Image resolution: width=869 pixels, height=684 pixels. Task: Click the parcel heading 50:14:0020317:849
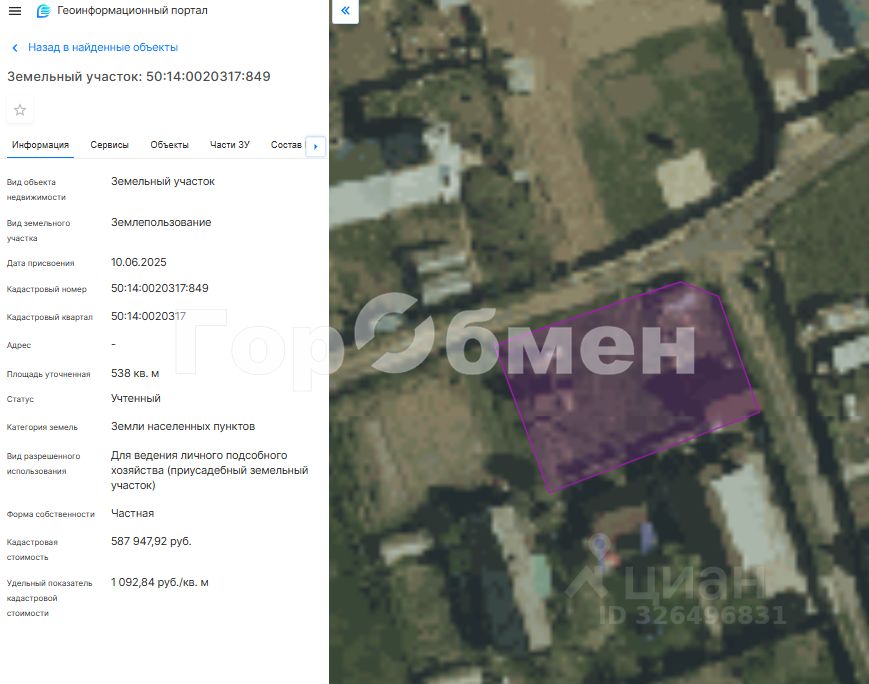[139, 76]
